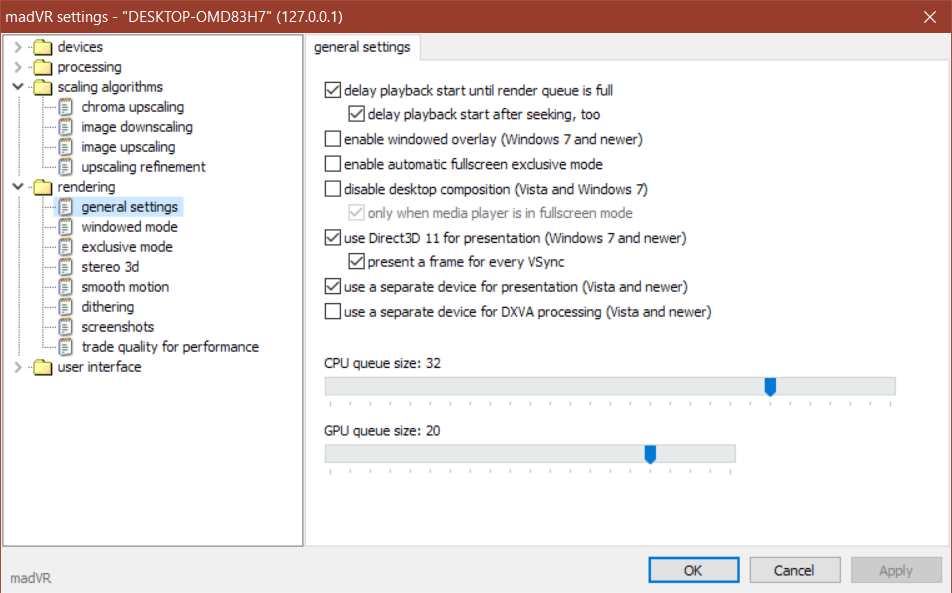Click the processing folder icon
This screenshot has height=593, width=952.
[42, 67]
